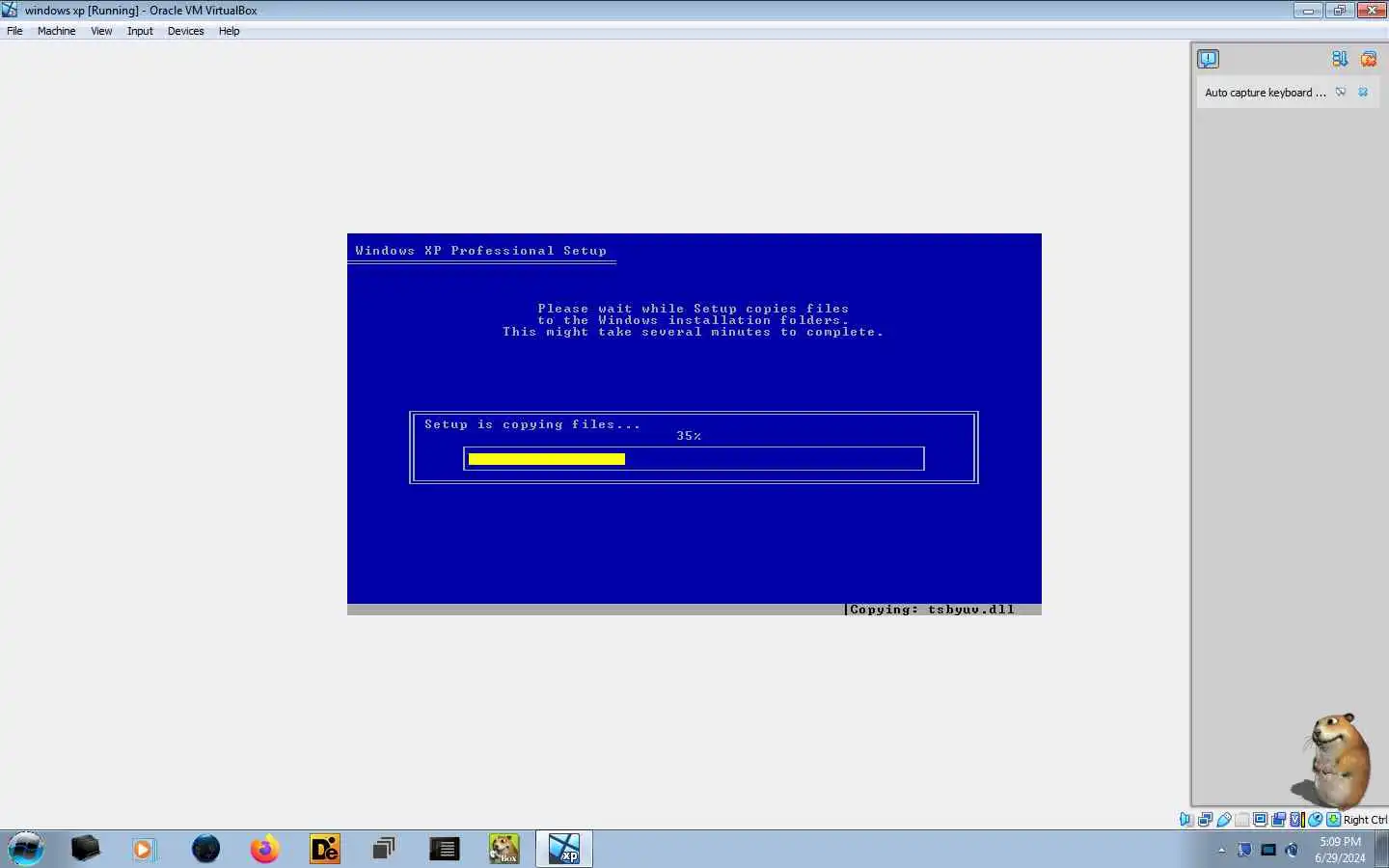The image size is (1389, 868).
Task: Switch to the Windows XP VM taskbar button
Action: pos(564,849)
